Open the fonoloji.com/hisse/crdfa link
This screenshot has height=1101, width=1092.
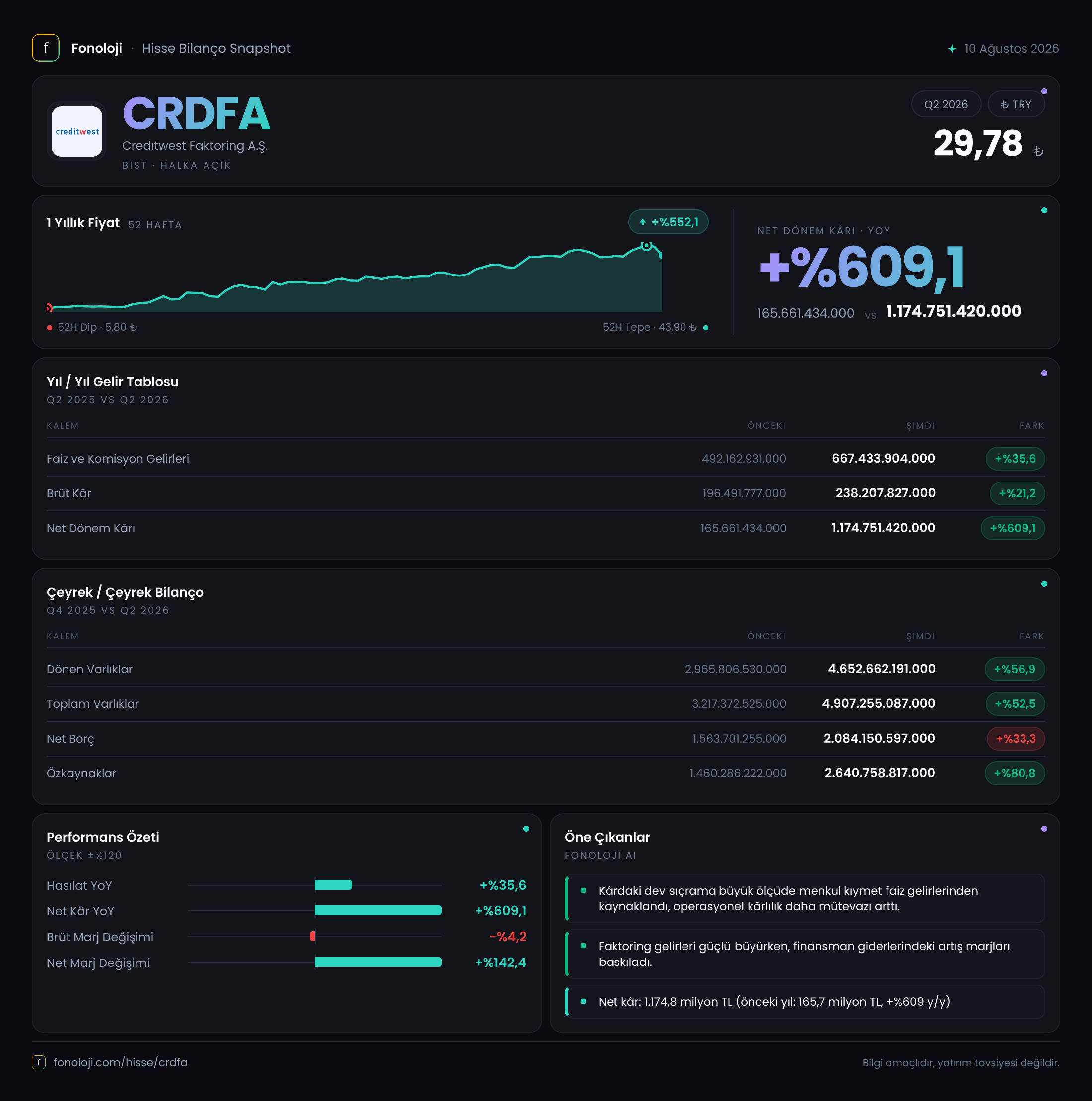coord(120,1062)
